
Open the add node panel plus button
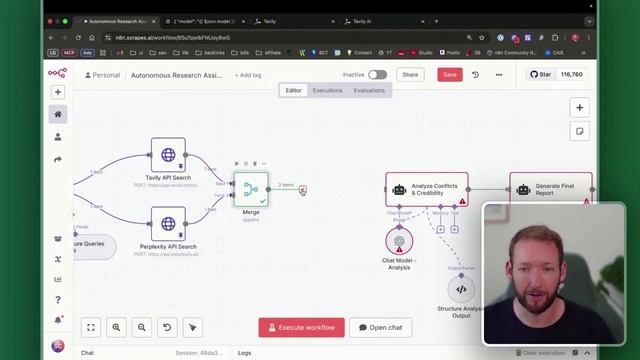click(x=580, y=108)
